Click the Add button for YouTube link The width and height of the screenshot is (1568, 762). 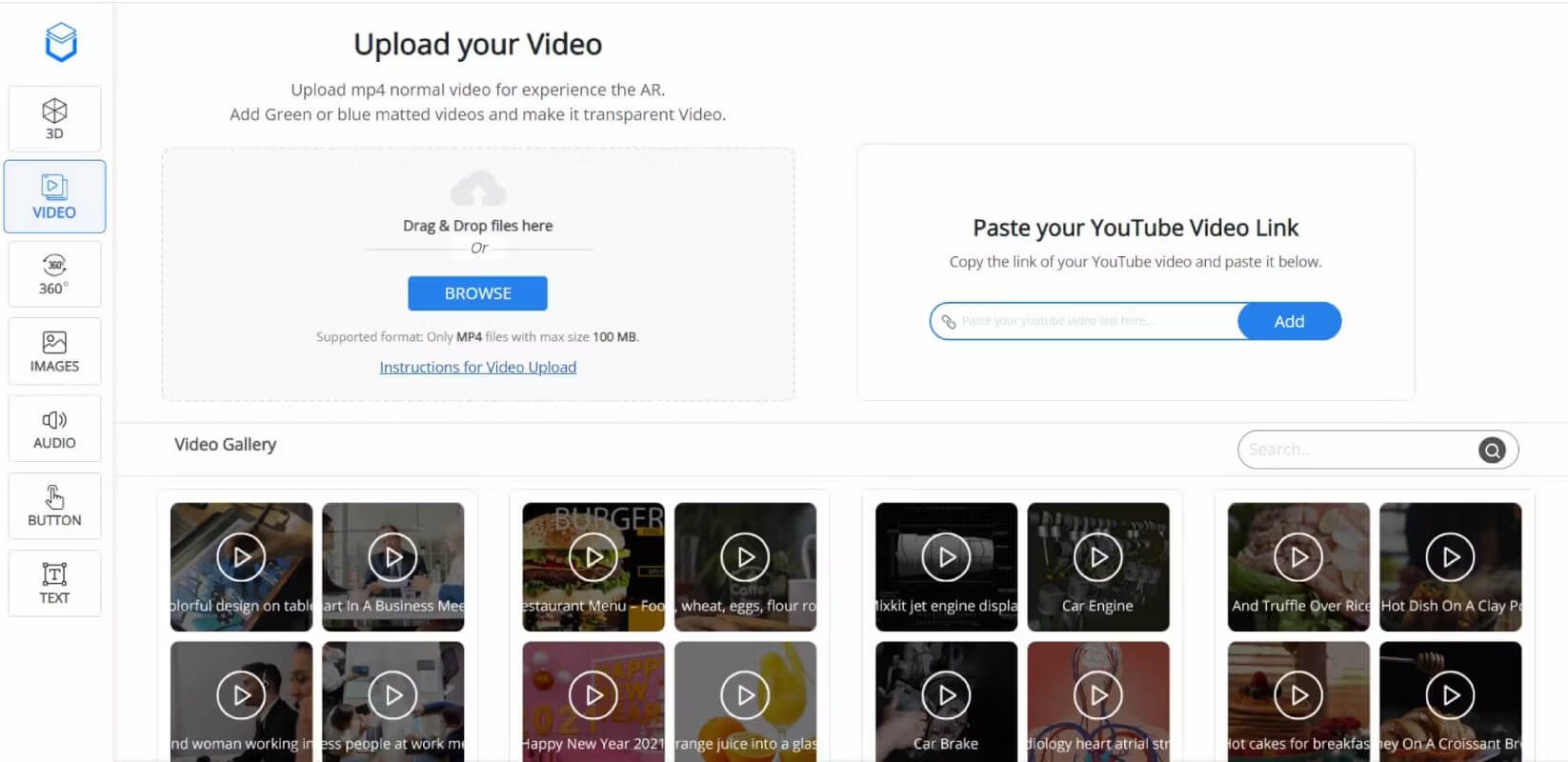1289,321
